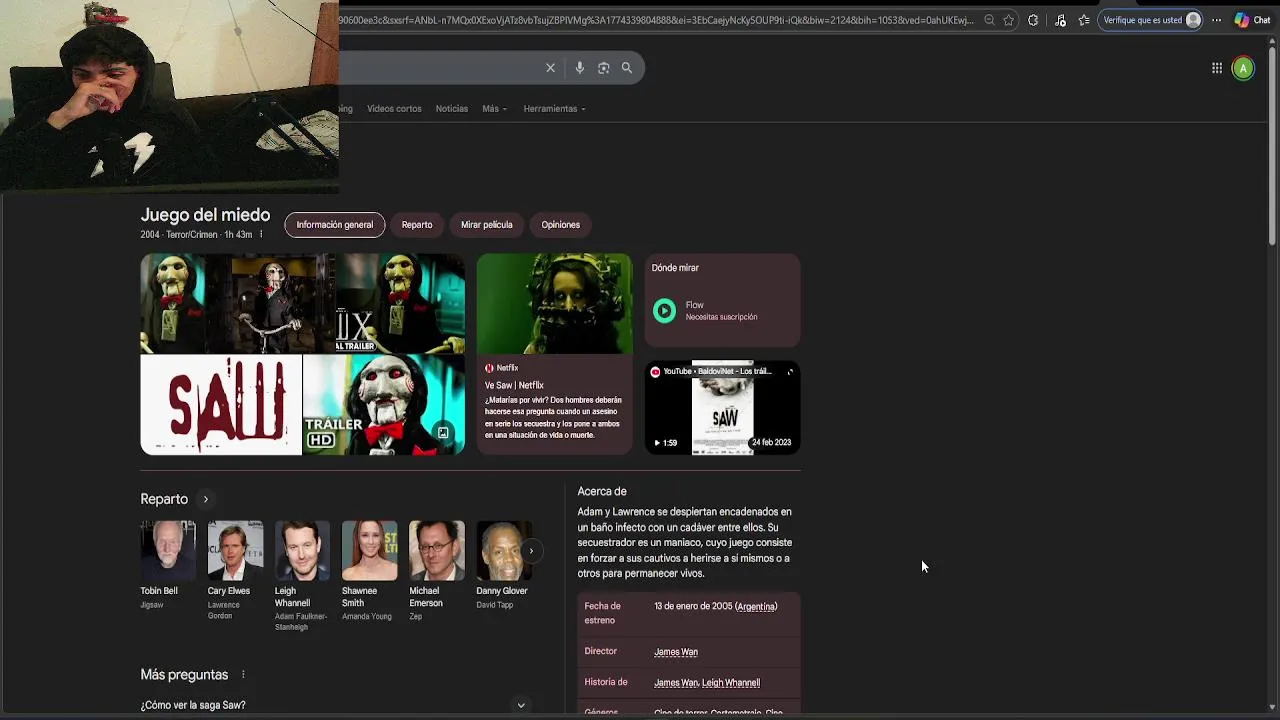This screenshot has width=1280, height=720.
Task: Switch to the Reparto chip
Action: pyautogui.click(x=417, y=225)
